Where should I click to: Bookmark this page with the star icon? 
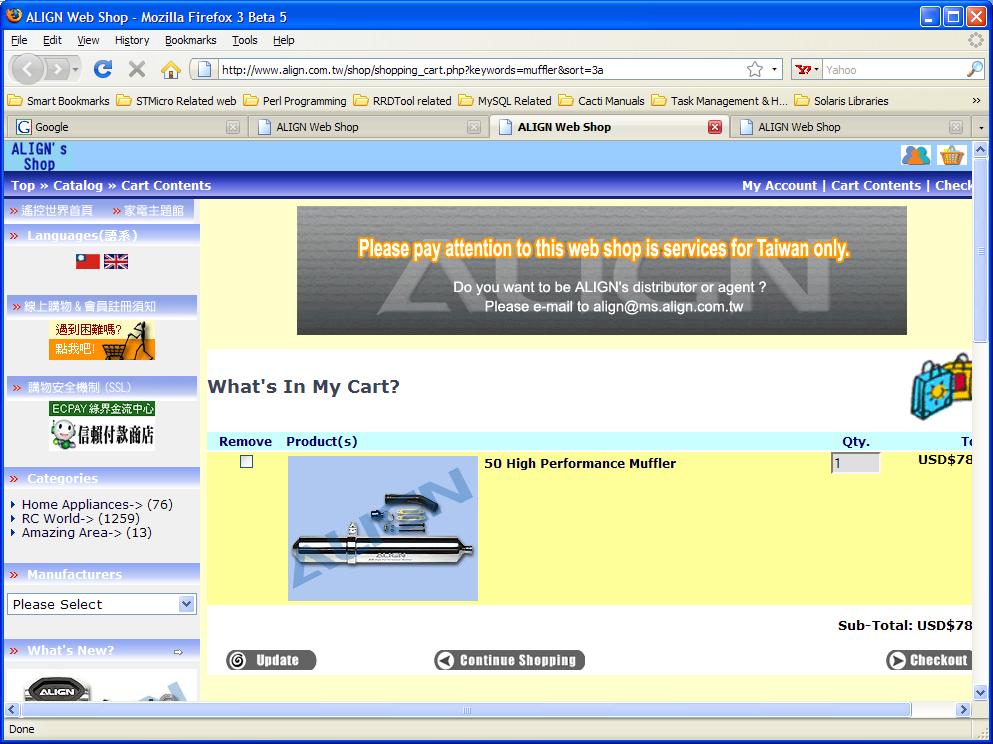pyautogui.click(x=754, y=69)
